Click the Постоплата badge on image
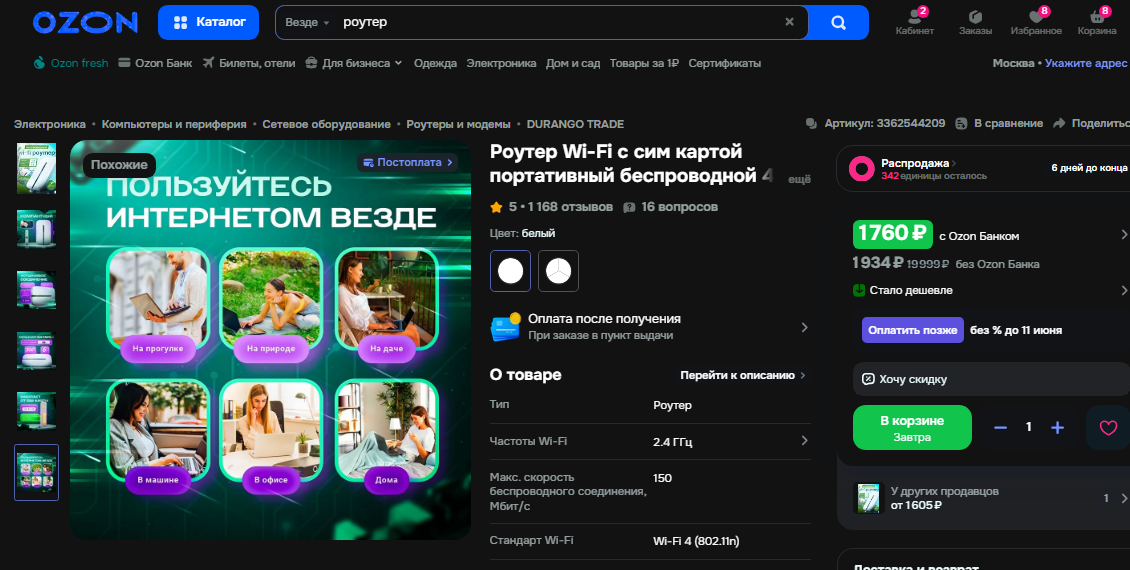Image resolution: width=1130 pixels, height=570 pixels. (x=408, y=162)
